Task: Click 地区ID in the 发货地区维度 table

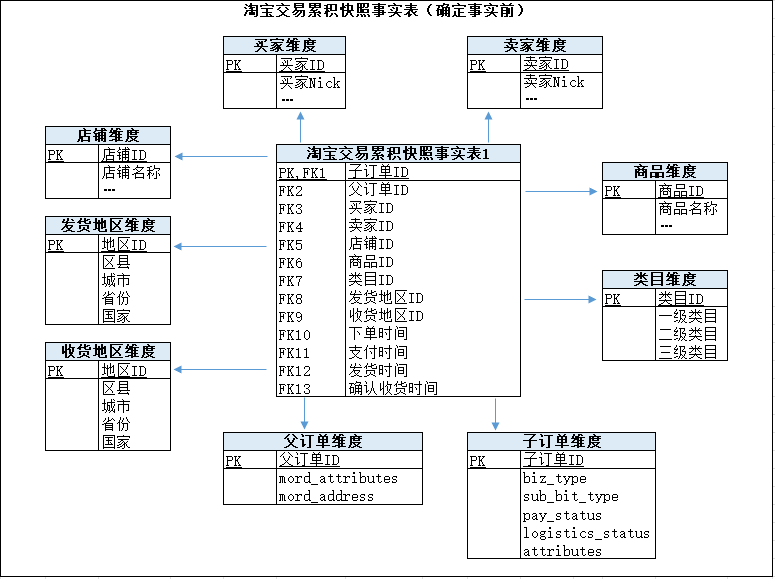Action: [x=124, y=245]
